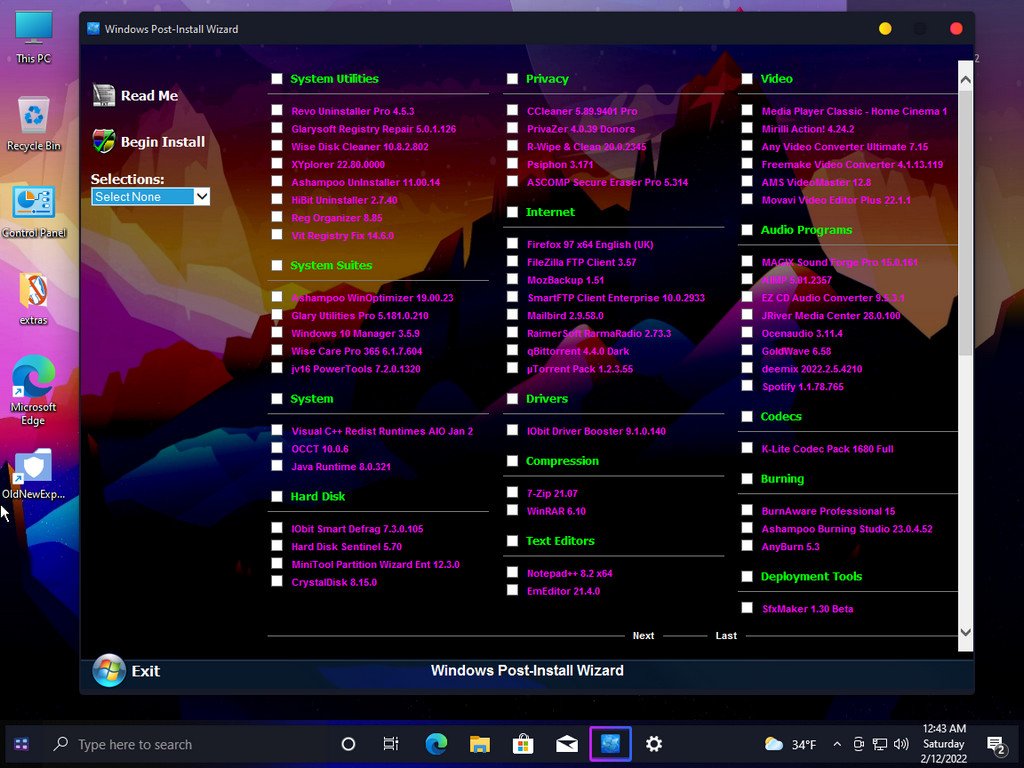Jump to the Last page

(726, 635)
